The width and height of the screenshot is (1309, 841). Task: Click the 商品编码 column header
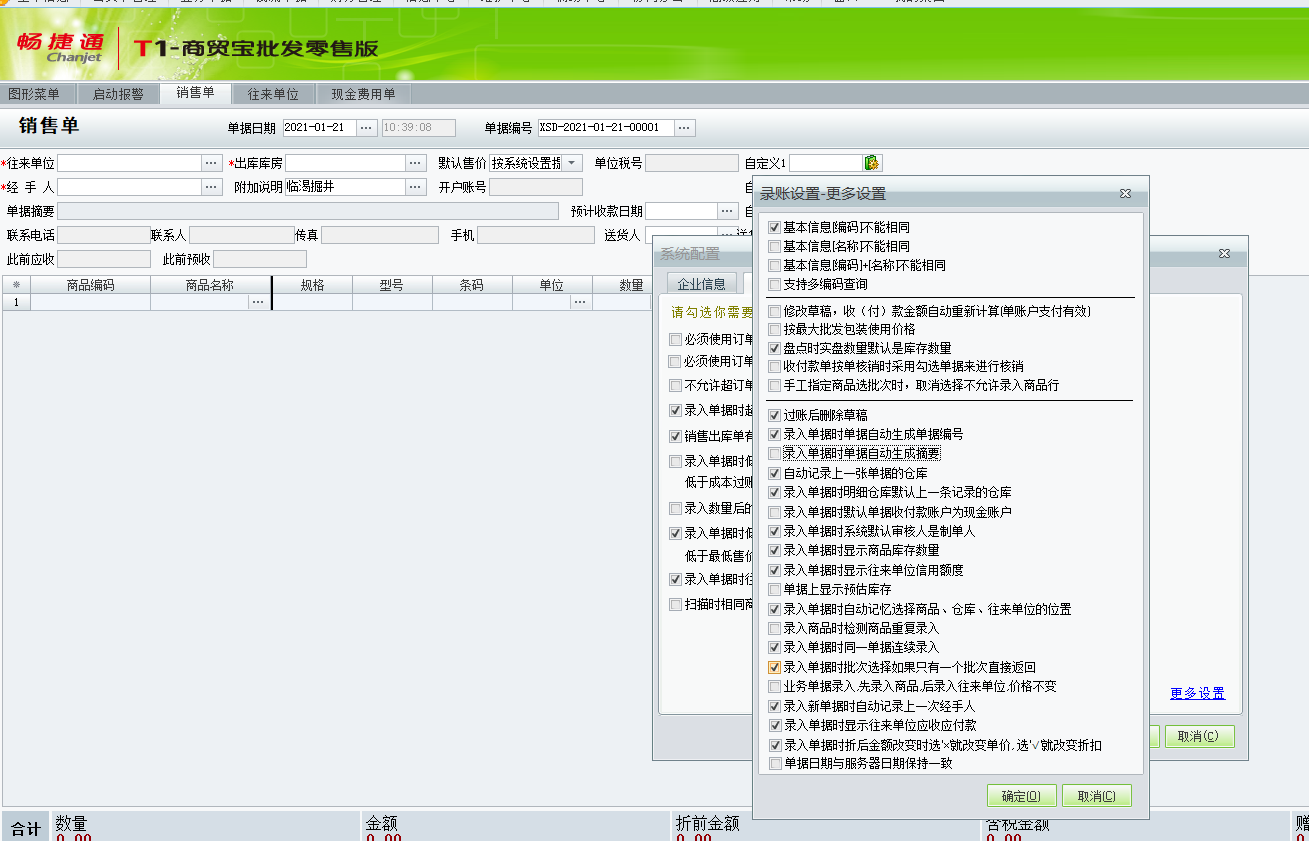click(x=90, y=285)
